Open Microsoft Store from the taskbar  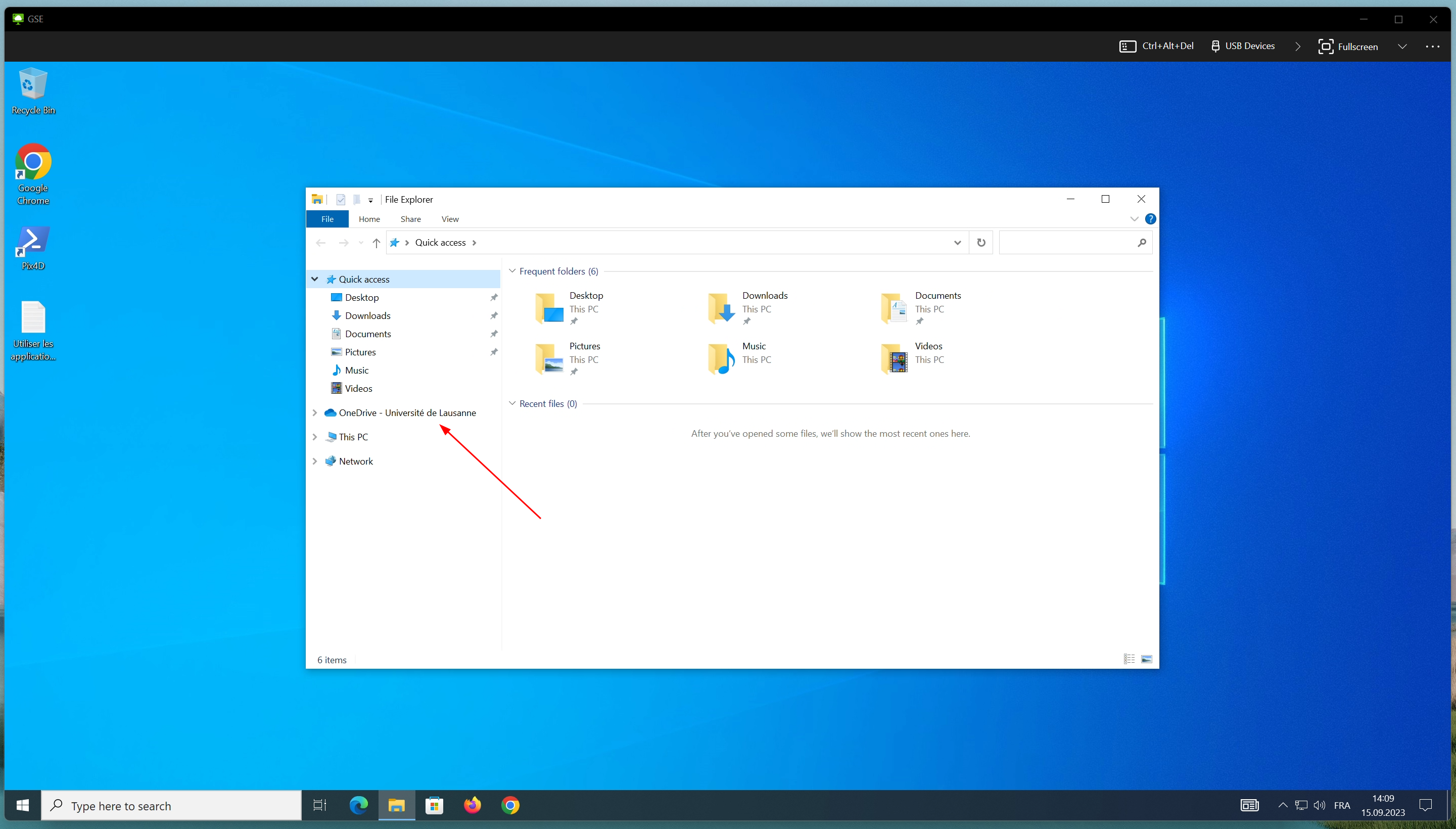[x=434, y=806]
